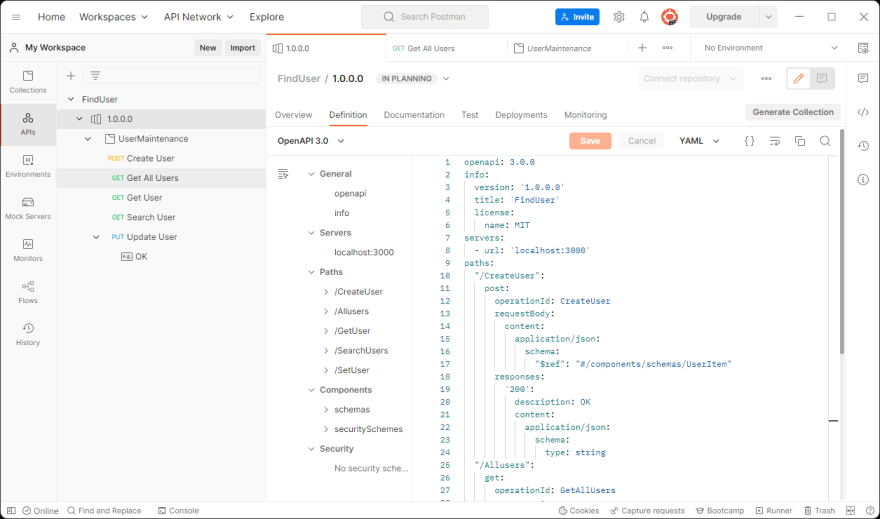
Task: Open Flows in sidebar
Action: [x=28, y=292]
